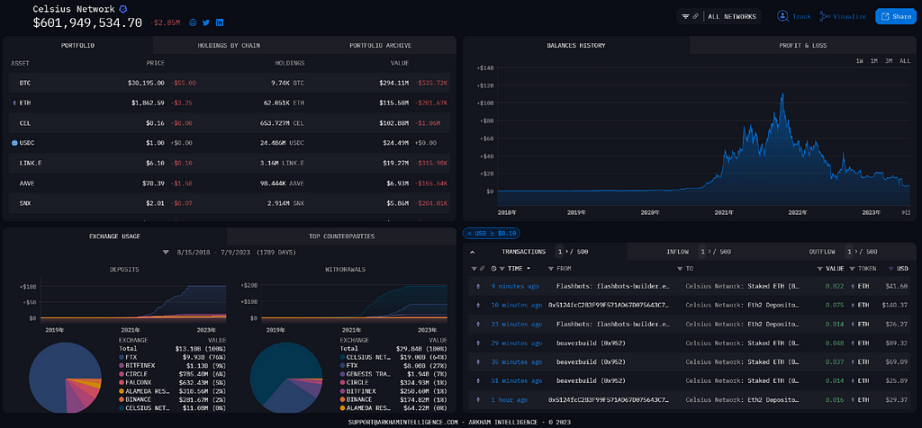This screenshot has width=922, height=428.
Task: Select the Portfolio tab
Action: (78, 45)
